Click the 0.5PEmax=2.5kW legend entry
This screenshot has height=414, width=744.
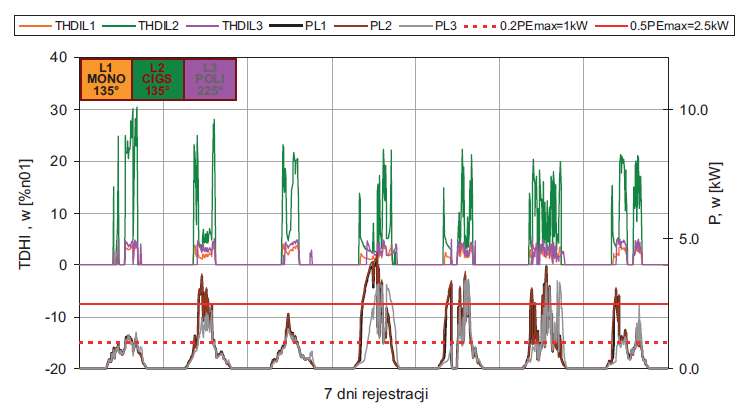click(661, 26)
